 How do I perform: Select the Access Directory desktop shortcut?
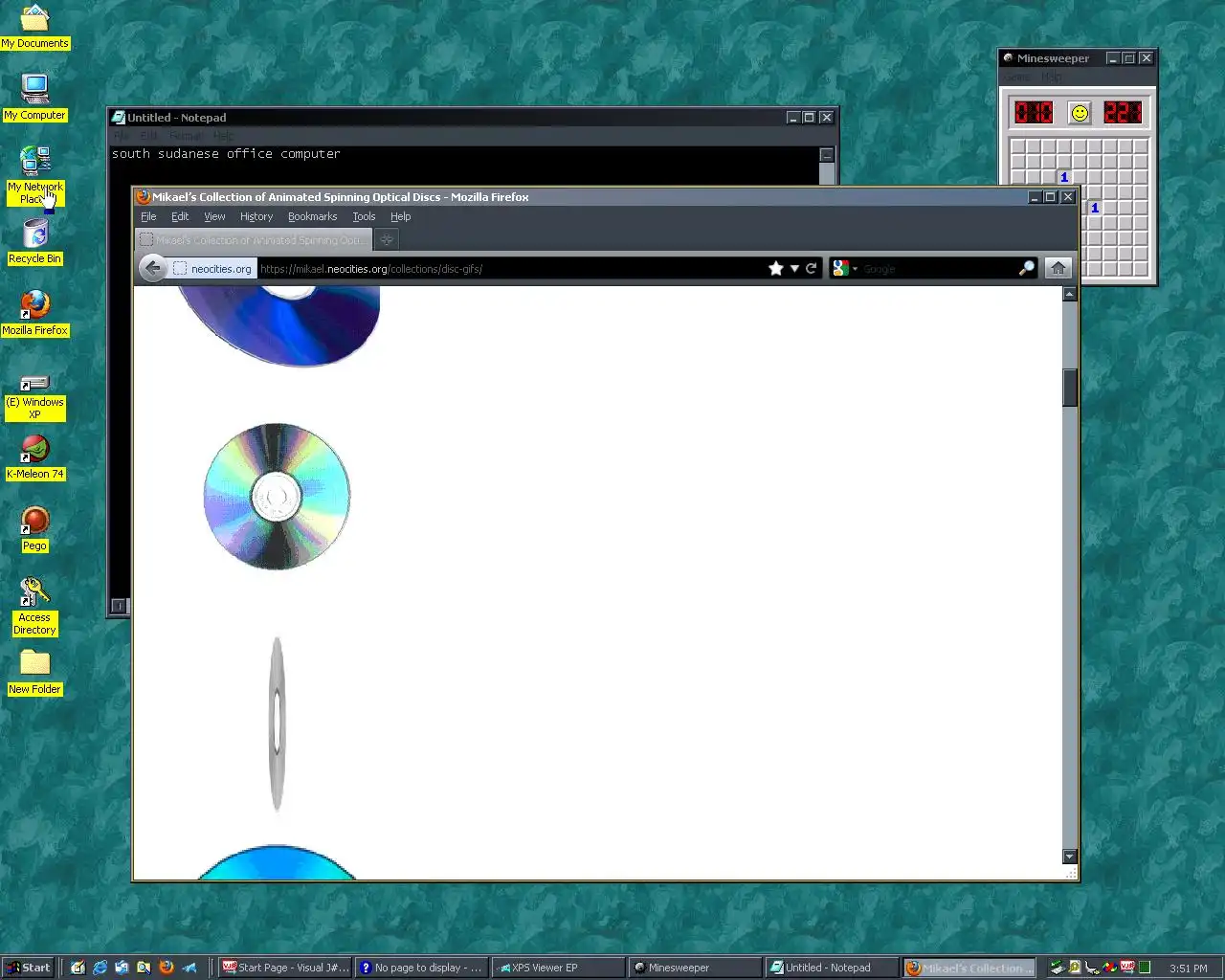click(x=34, y=607)
